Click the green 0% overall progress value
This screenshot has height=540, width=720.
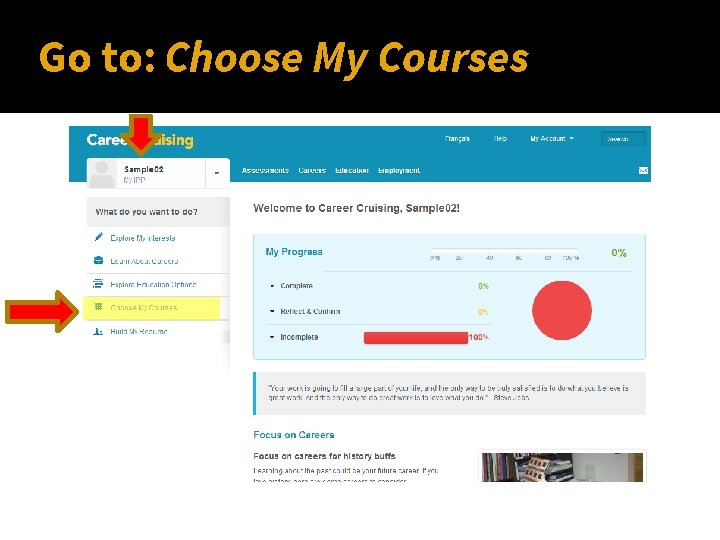pos(619,253)
